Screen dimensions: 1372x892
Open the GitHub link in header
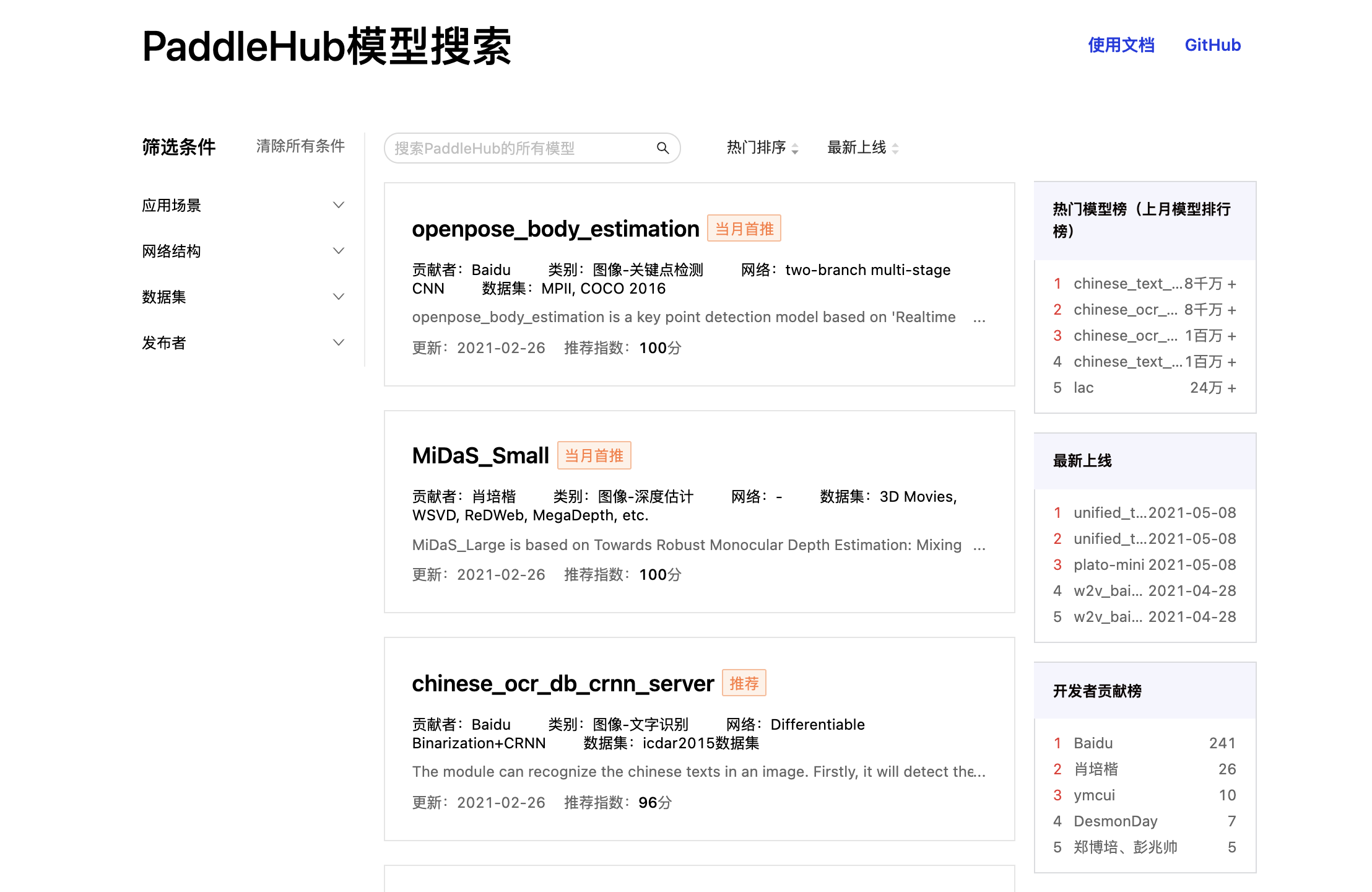(1212, 45)
